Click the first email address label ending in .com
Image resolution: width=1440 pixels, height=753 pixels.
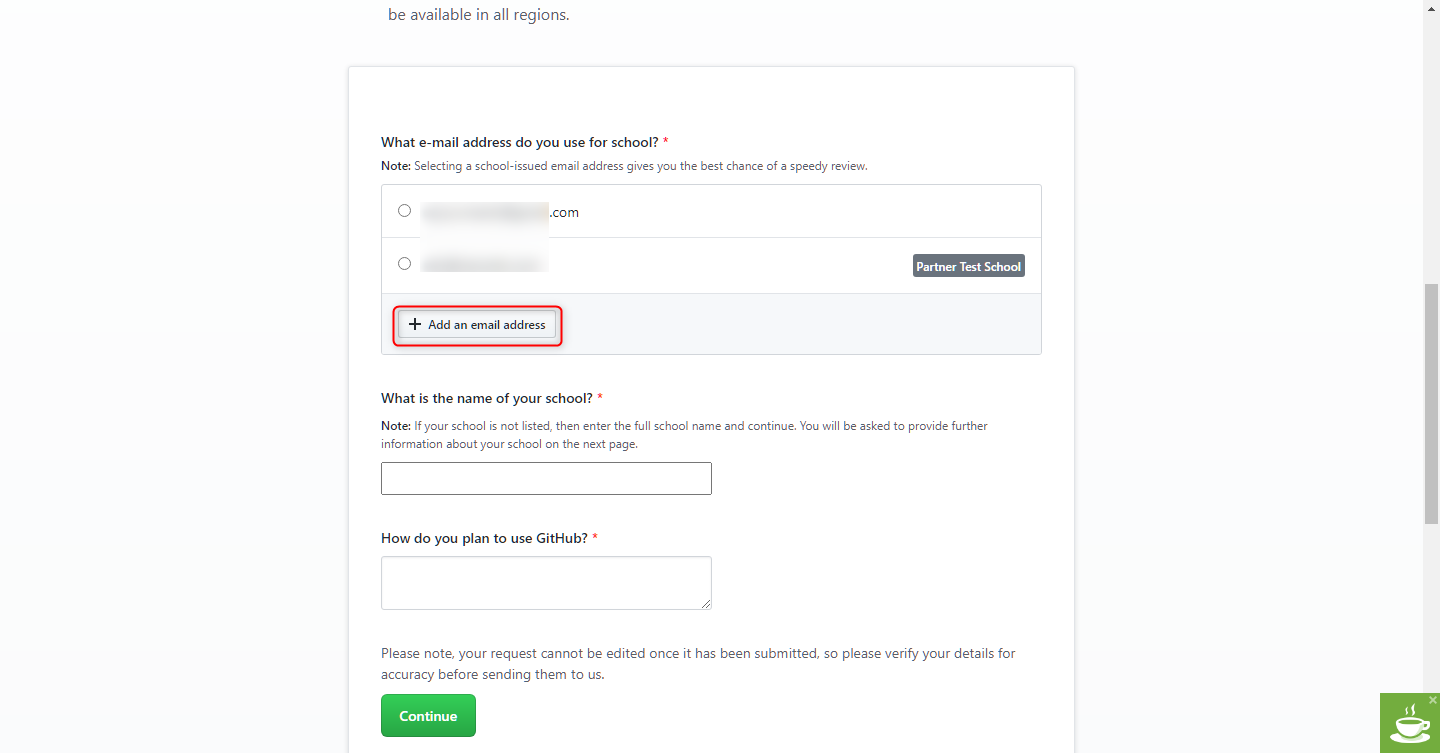pyautogui.click(x=500, y=212)
